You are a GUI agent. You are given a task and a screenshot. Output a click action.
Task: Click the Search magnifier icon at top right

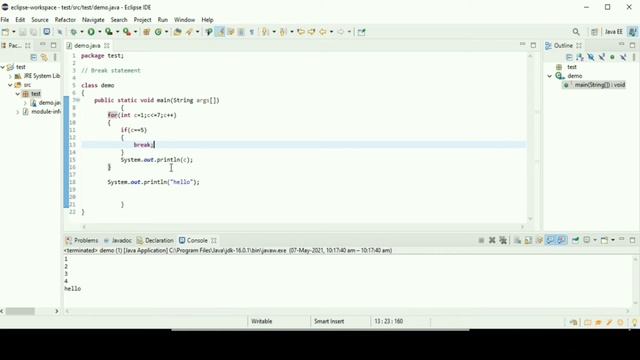click(576, 32)
